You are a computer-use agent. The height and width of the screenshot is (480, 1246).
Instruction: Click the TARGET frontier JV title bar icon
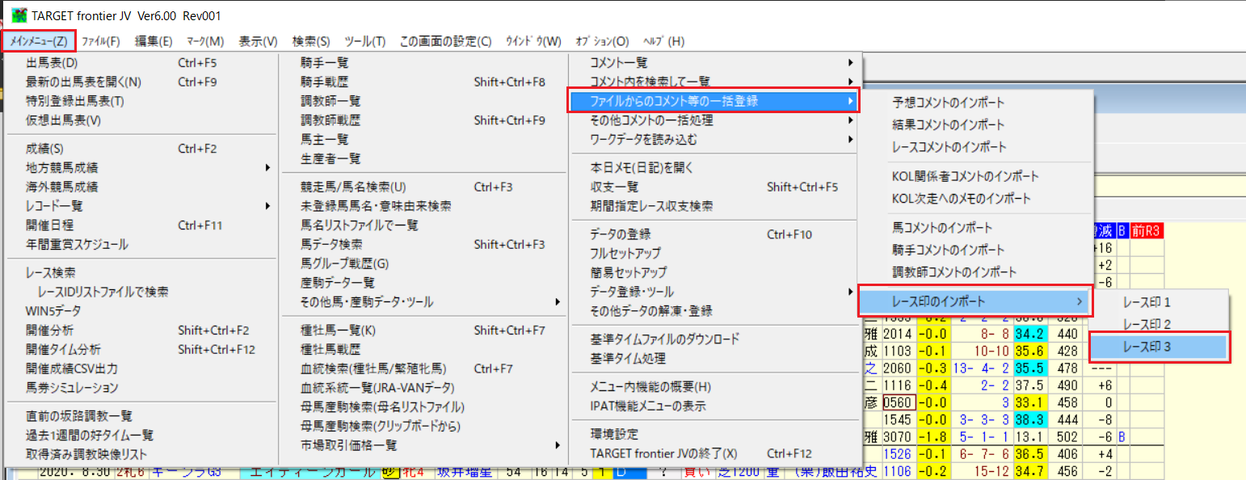[19, 15]
